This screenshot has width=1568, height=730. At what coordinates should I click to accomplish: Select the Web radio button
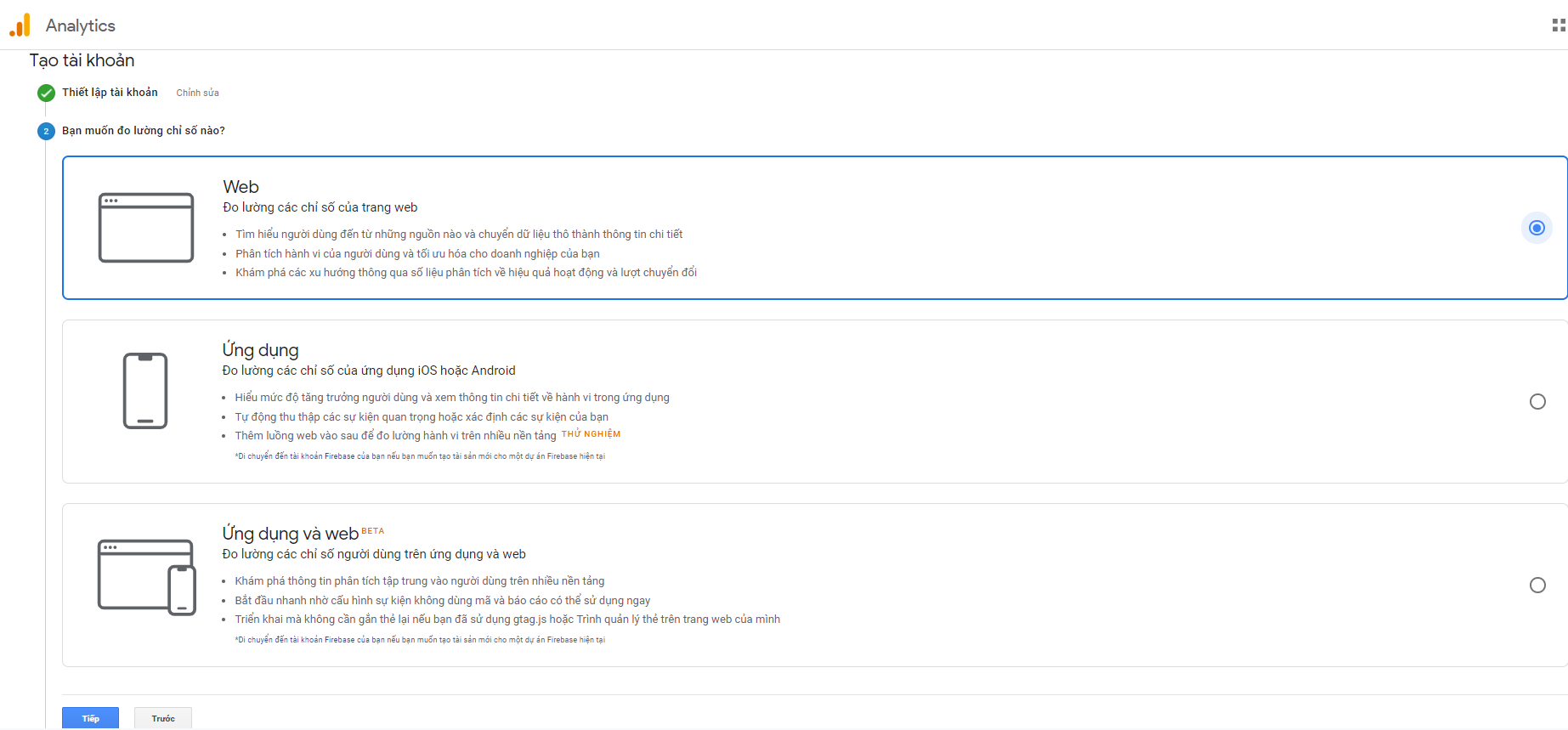tap(1537, 228)
